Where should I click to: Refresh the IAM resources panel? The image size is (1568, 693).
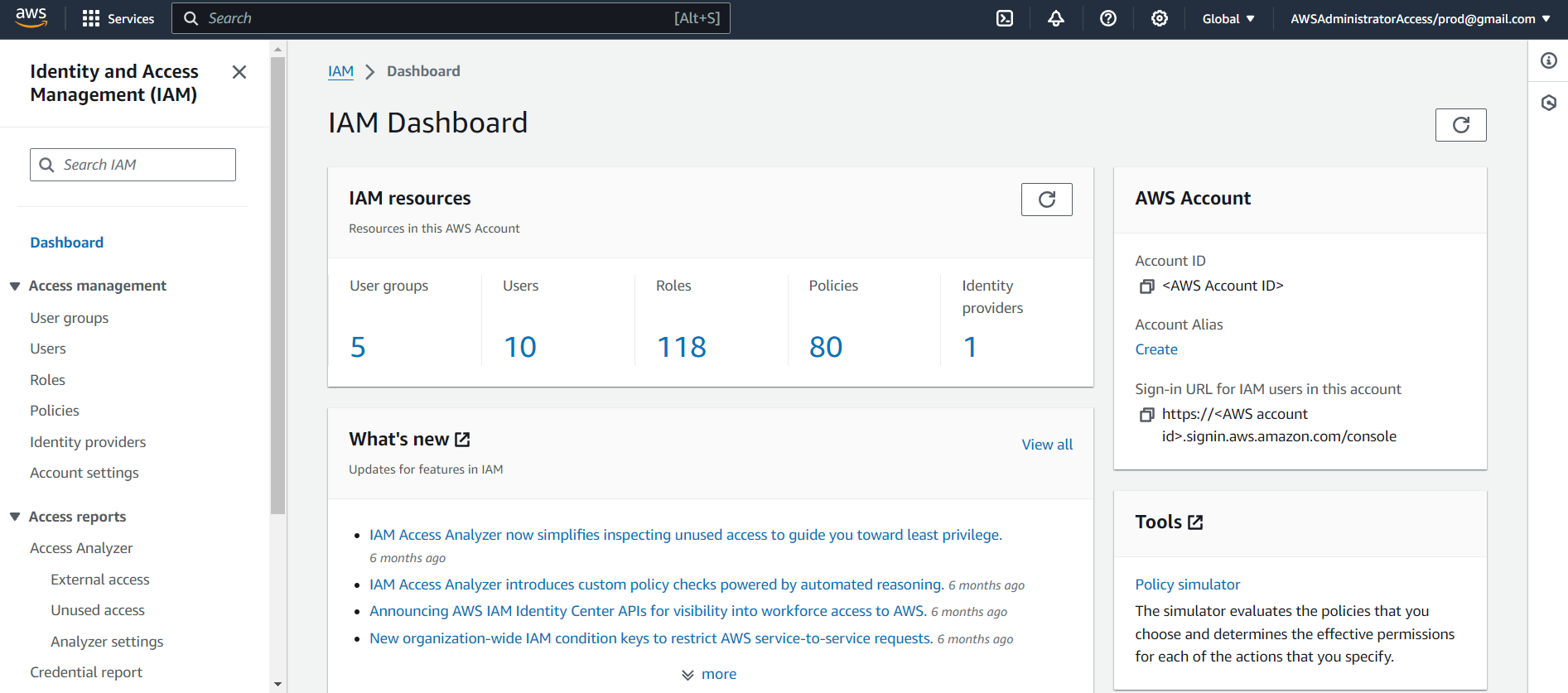[1046, 200]
